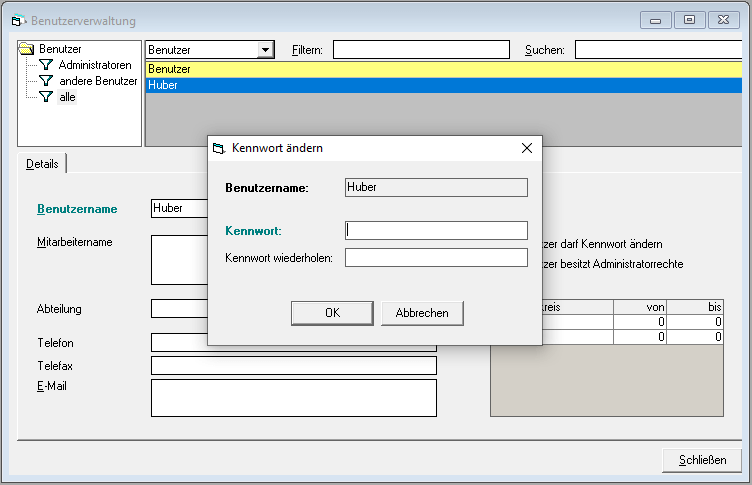This screenshot has height=485, width=752.
Task: Click second row von cell value 0
Action: (x=640, y=337)
